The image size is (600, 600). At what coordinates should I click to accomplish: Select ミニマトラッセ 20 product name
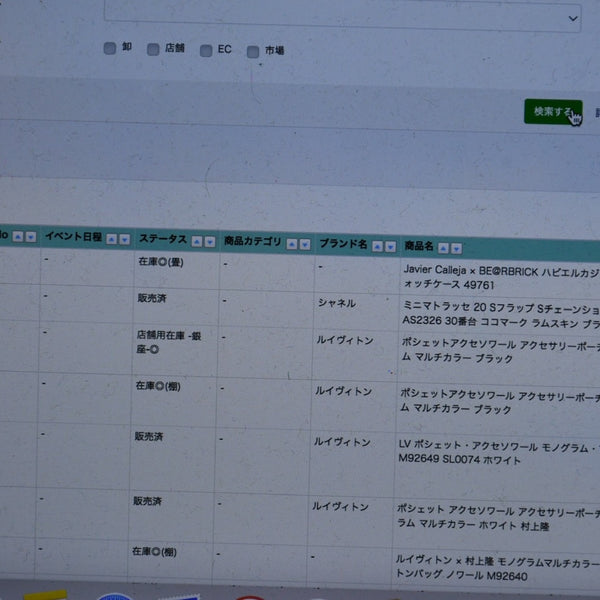click(x=501, y=315)
